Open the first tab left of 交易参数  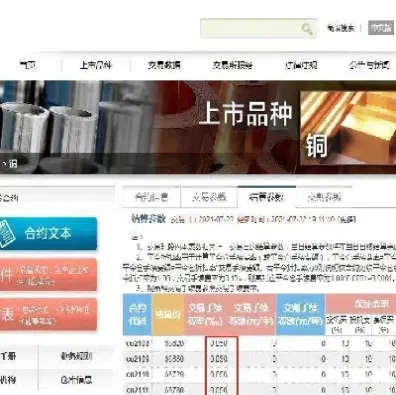152,197
